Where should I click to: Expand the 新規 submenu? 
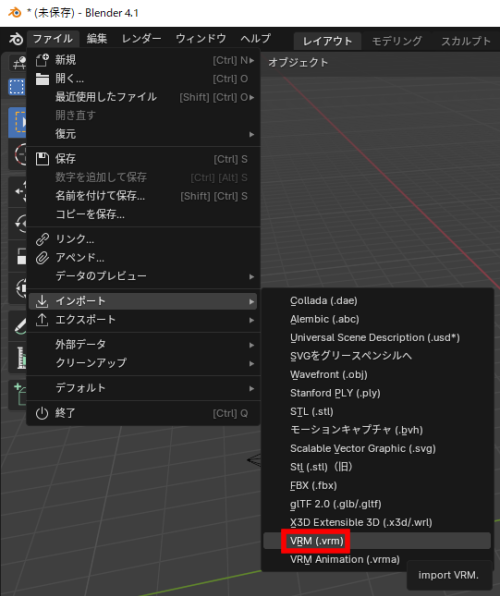(x=144, y=60)
